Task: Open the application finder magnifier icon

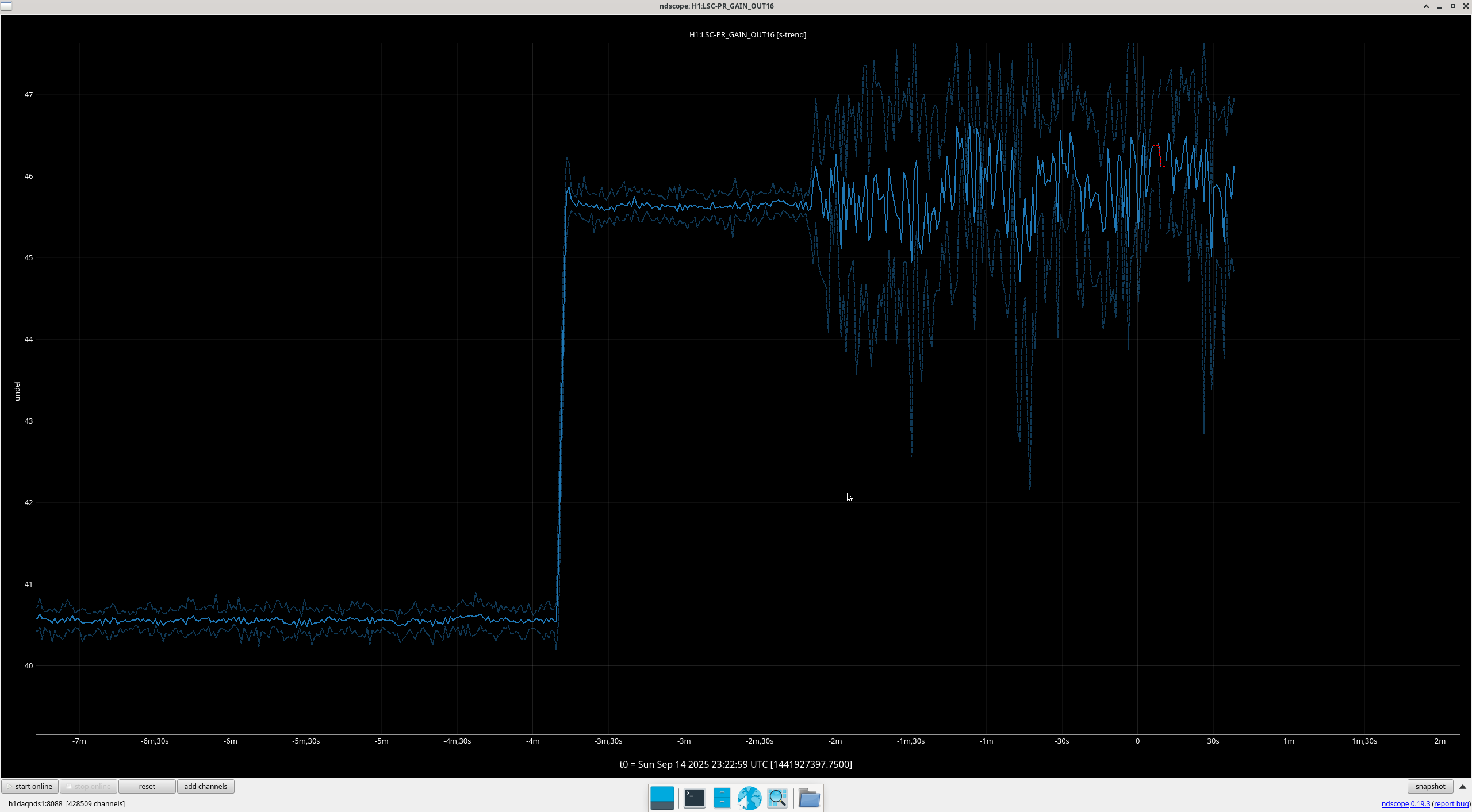Action: pyautogui.click(x=777, y=798)
